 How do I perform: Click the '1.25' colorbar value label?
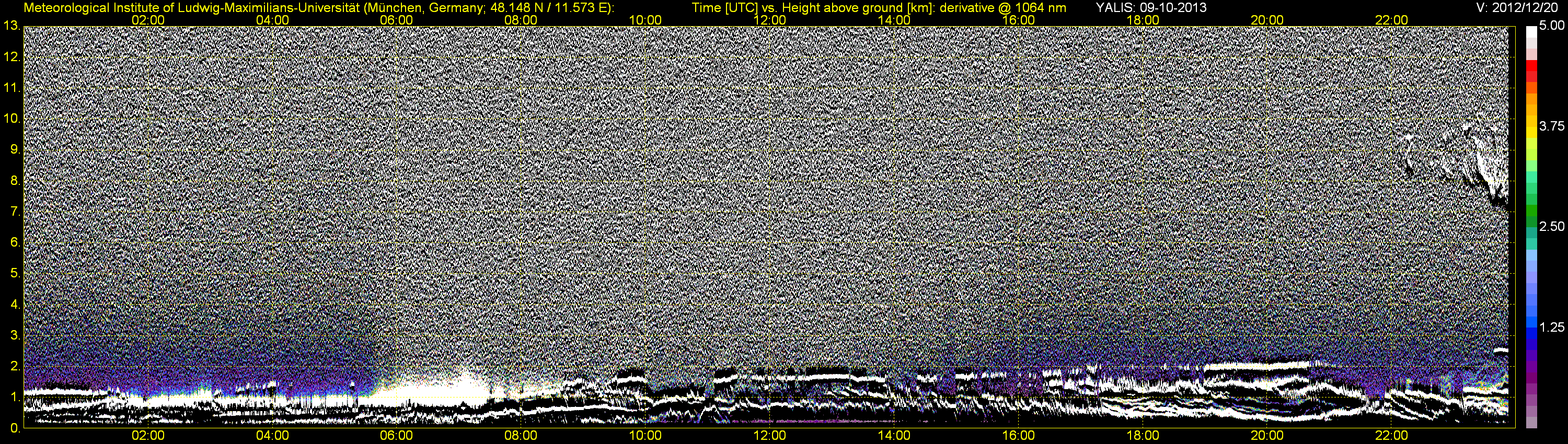(1552, 327)
